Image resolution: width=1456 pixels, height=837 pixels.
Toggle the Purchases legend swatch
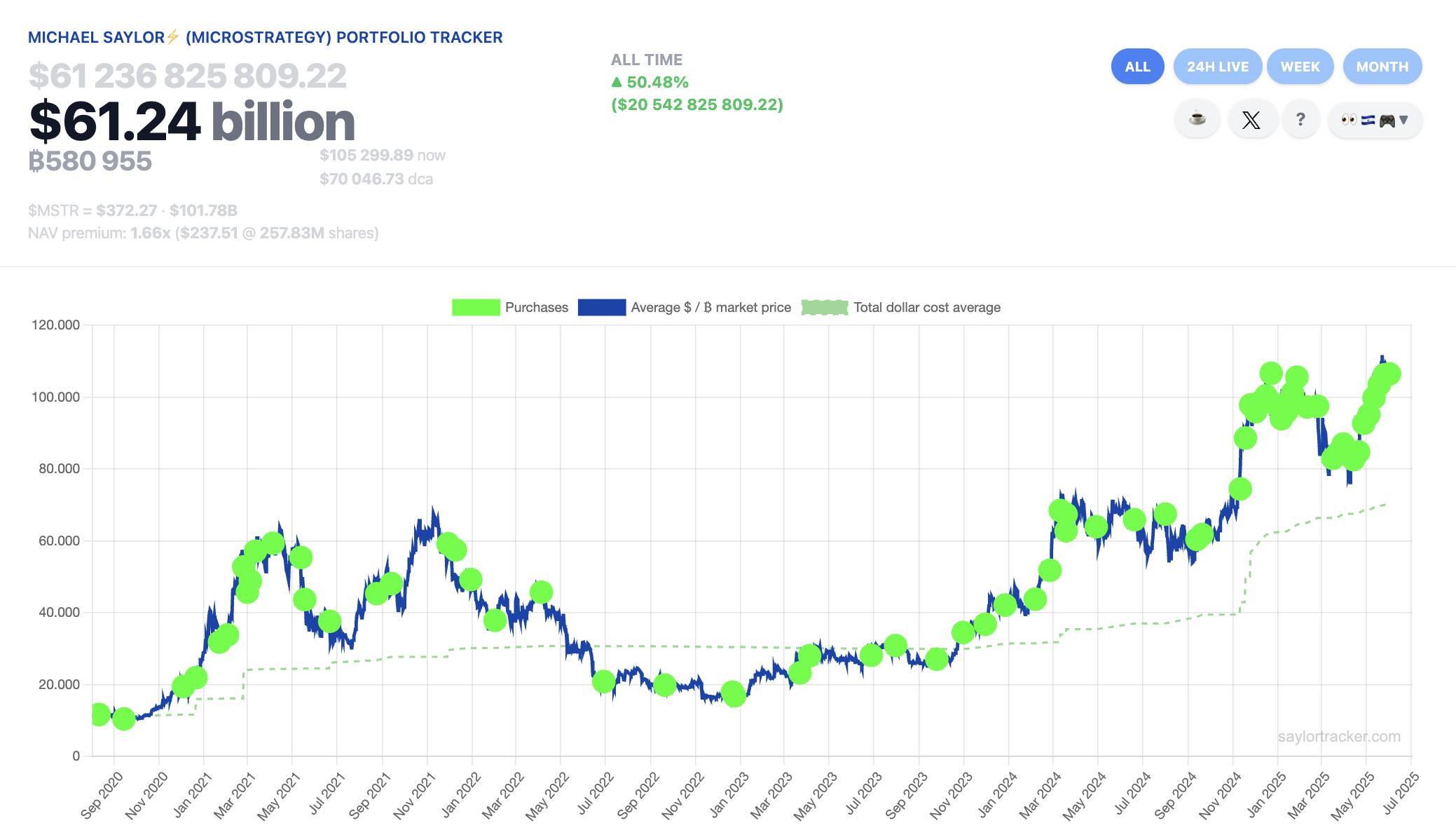click(476, 307)
